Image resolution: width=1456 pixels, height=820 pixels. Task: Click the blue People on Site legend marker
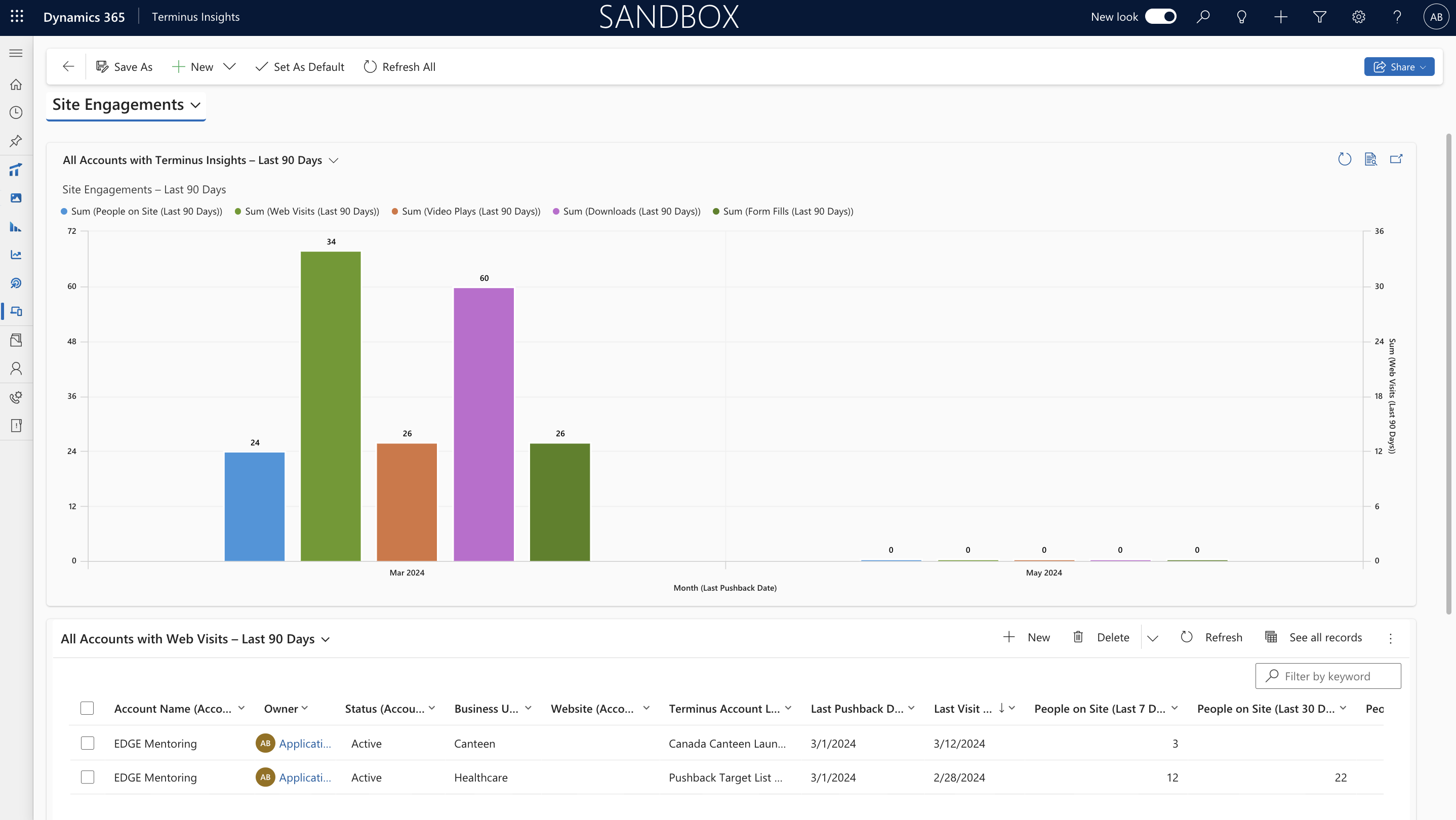tap(64, 212)
